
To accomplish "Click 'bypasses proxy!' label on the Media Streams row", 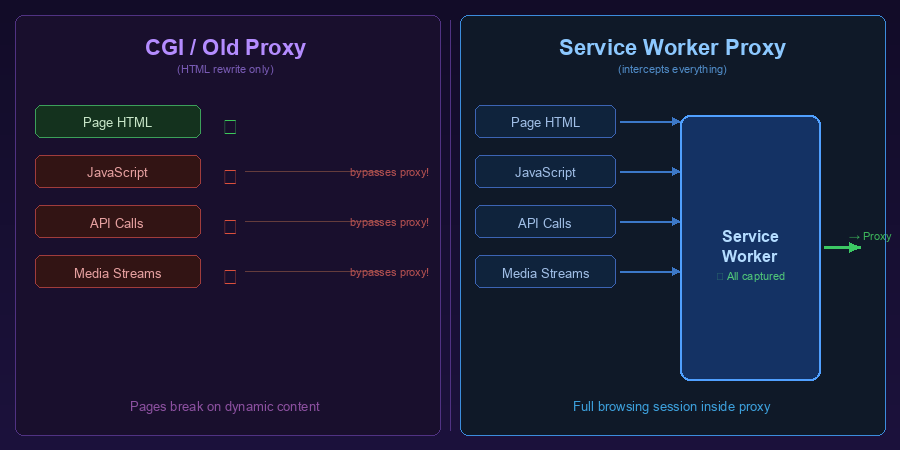I will tap(389, 272).
